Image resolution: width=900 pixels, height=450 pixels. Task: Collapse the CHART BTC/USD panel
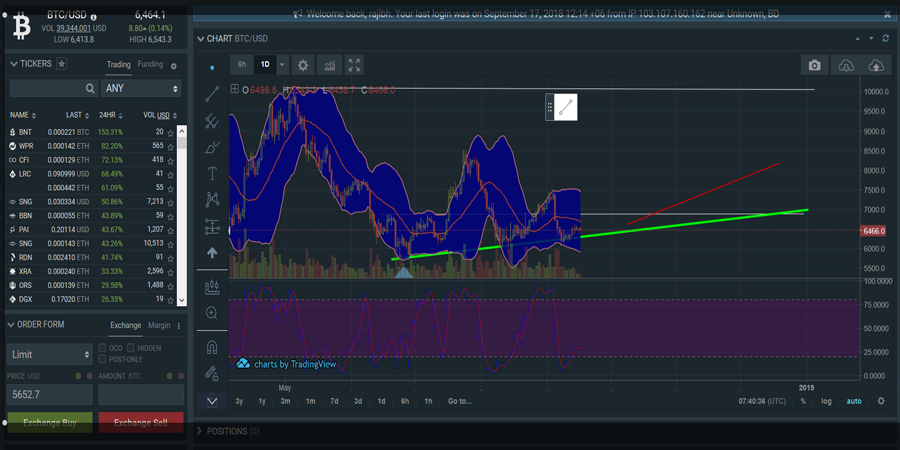pos(201,38)
